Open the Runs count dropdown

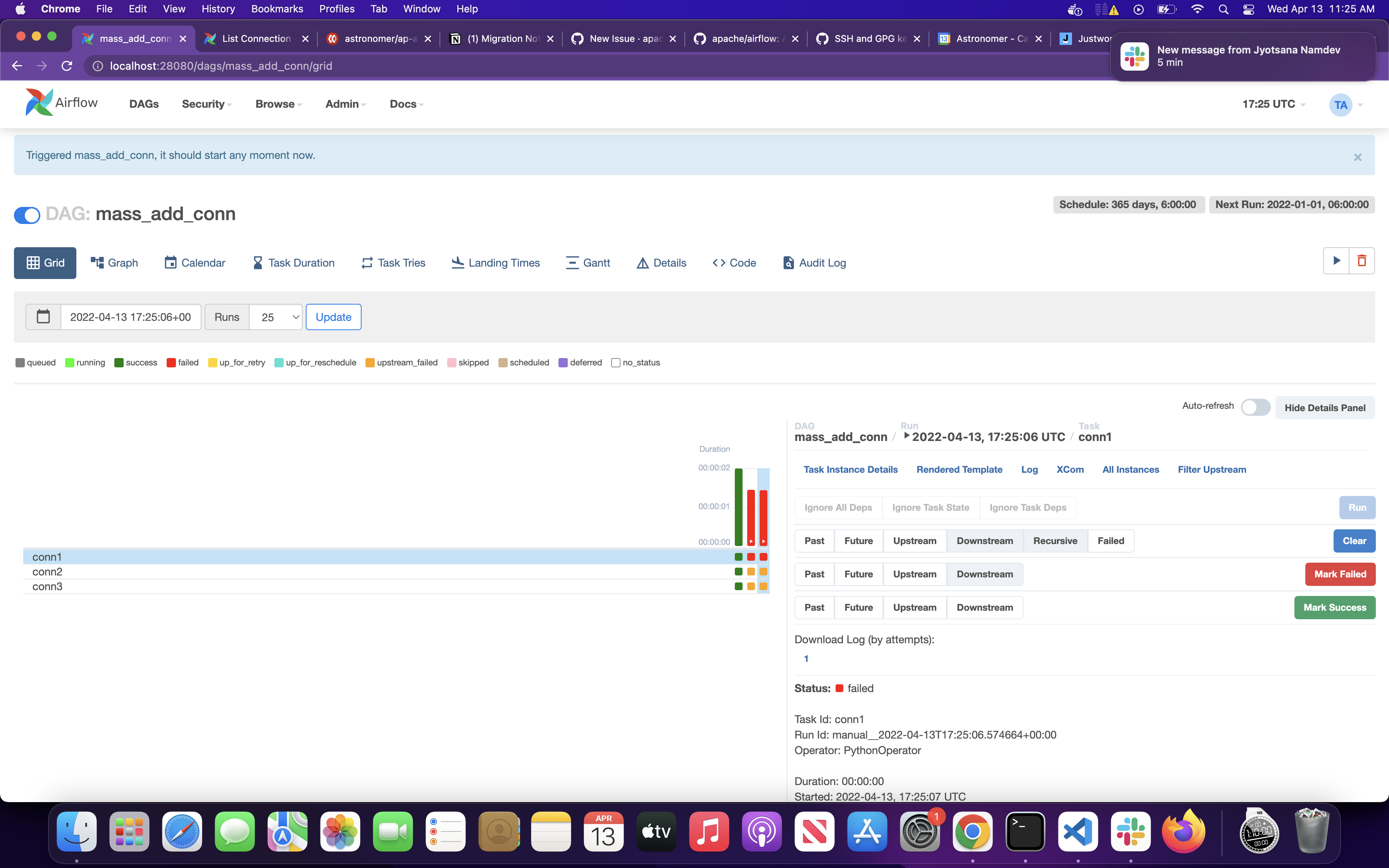[276, 317]
